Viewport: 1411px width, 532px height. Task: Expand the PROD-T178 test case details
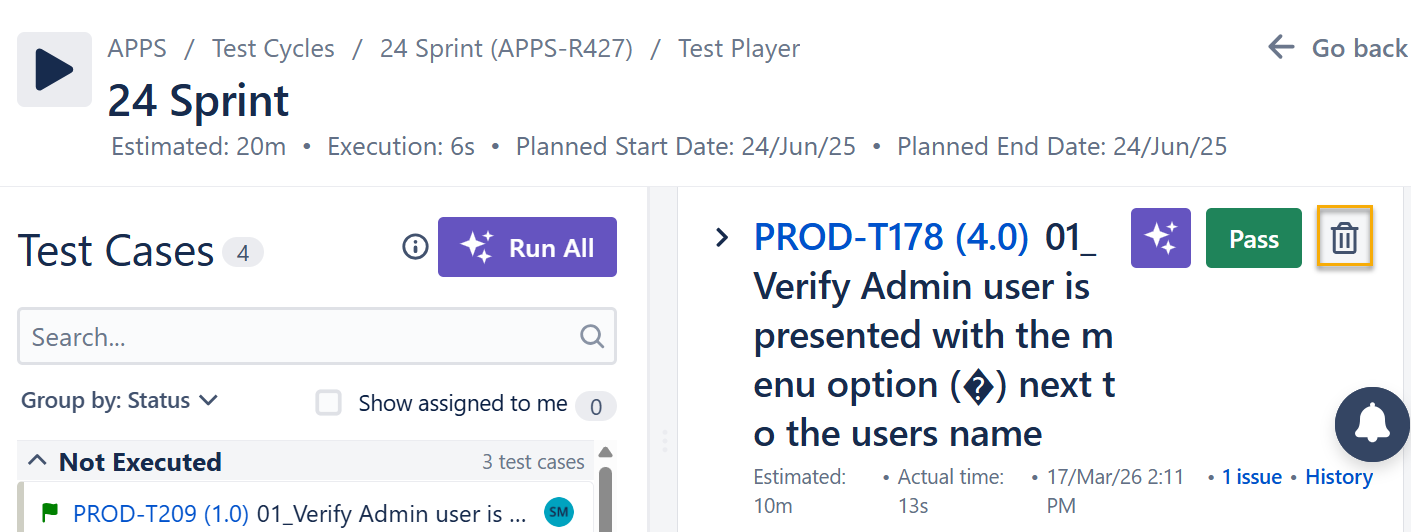click(x=721, y=238)
